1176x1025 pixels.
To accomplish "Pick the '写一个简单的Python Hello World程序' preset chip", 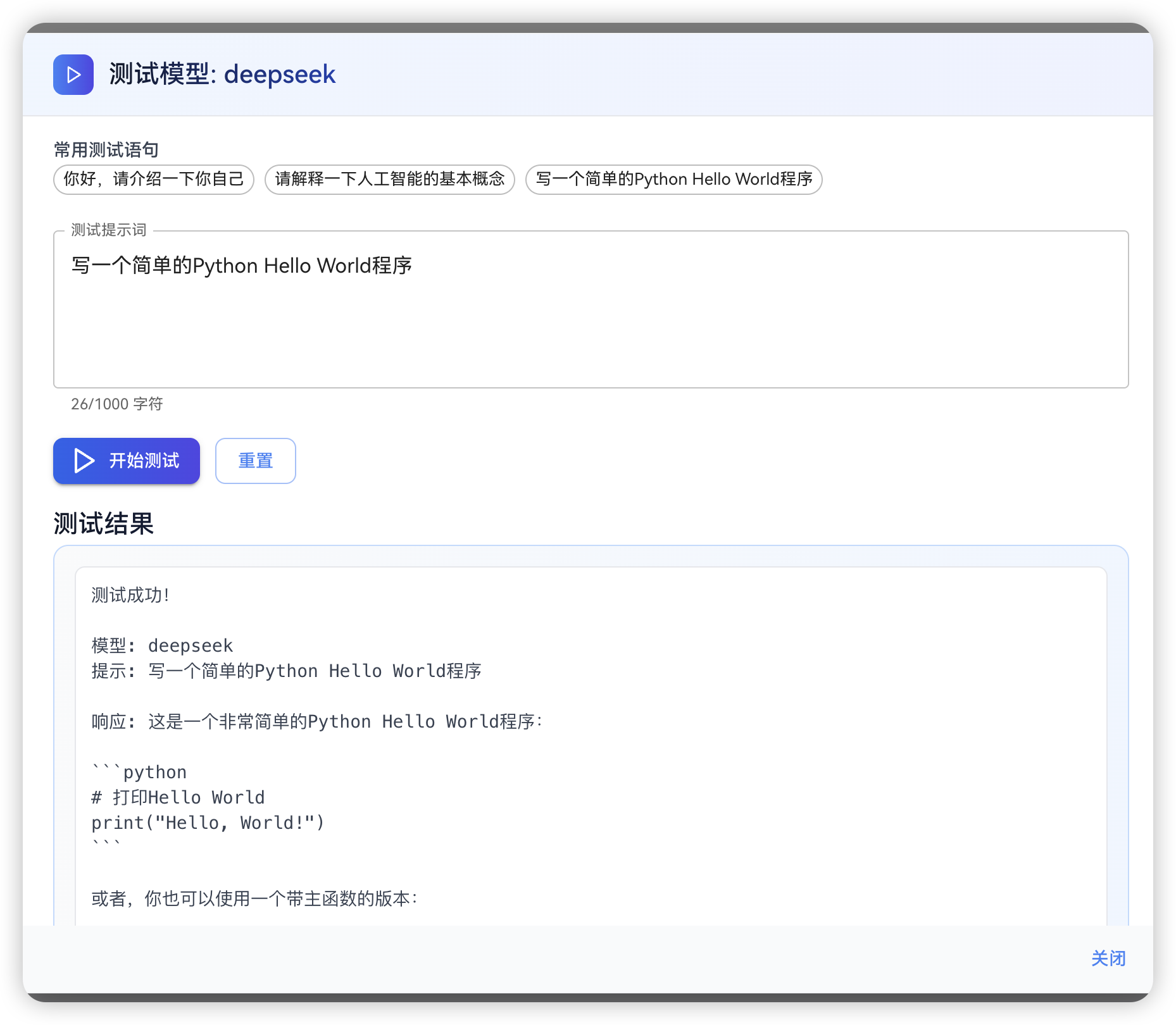I will tap(674, 179).
